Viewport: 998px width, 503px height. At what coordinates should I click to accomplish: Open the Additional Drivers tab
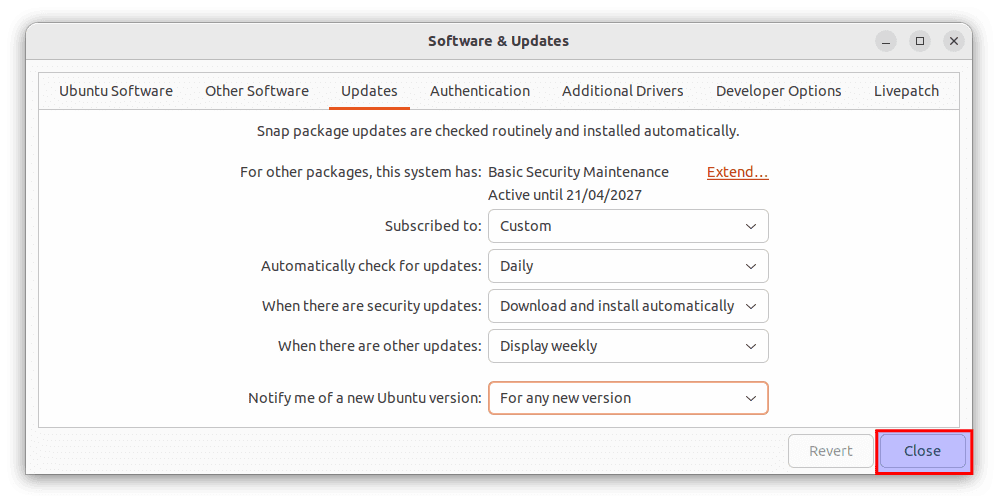[622, 91]
